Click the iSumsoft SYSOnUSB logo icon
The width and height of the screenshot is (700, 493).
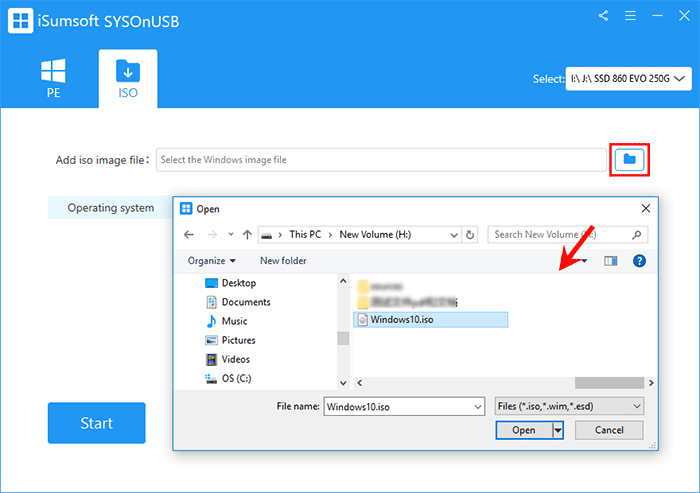tap(21, 21)
